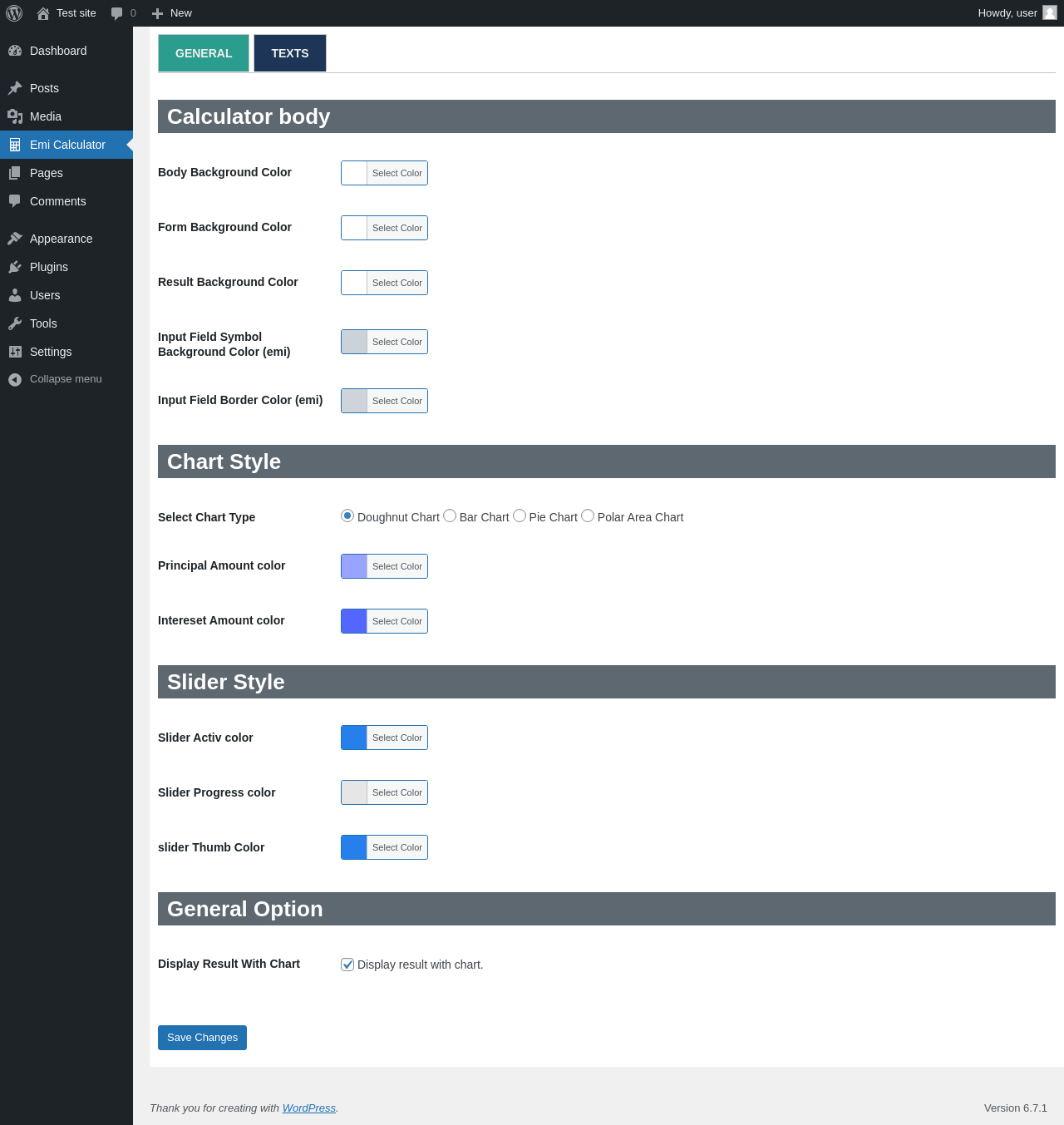Go to the Media menu

coord(66,116)
